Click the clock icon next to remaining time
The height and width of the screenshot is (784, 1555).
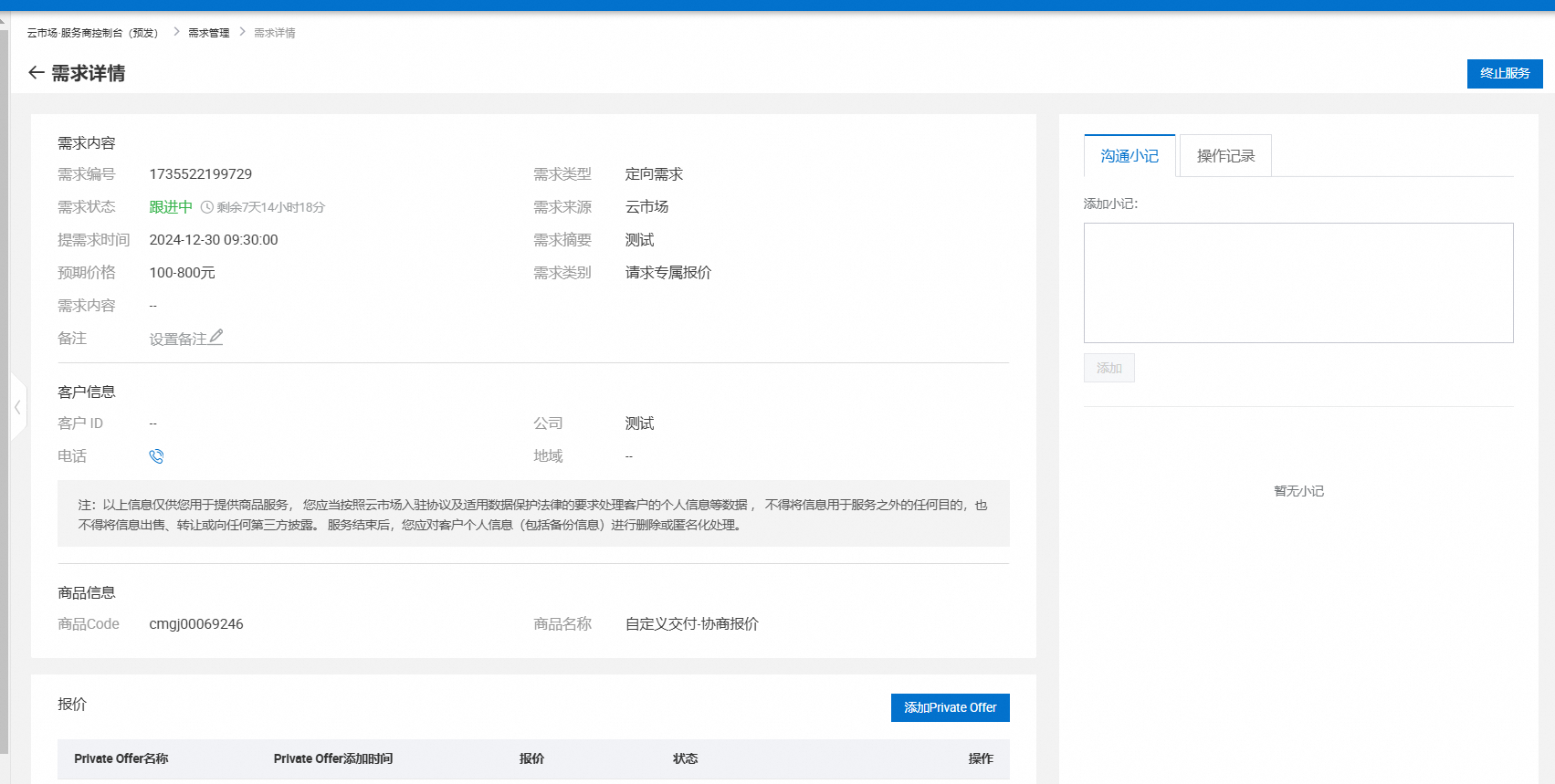point(207,207)
